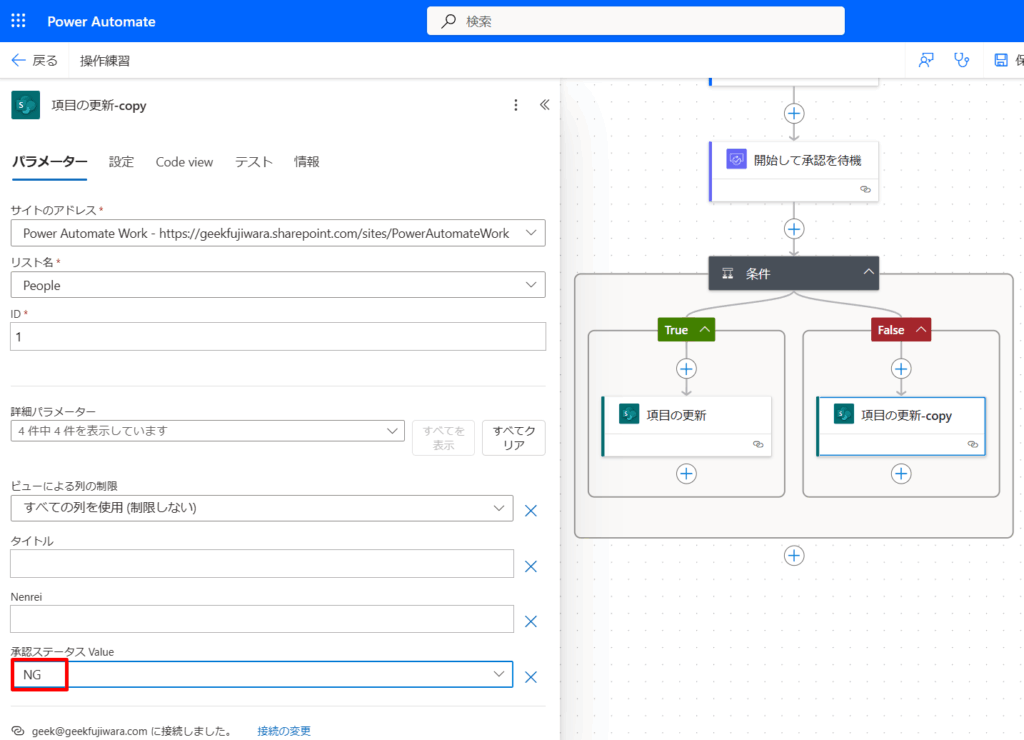Click into the 検索 search box
1024x740 pixels.
pyautogui.click(x=635, y=21)
